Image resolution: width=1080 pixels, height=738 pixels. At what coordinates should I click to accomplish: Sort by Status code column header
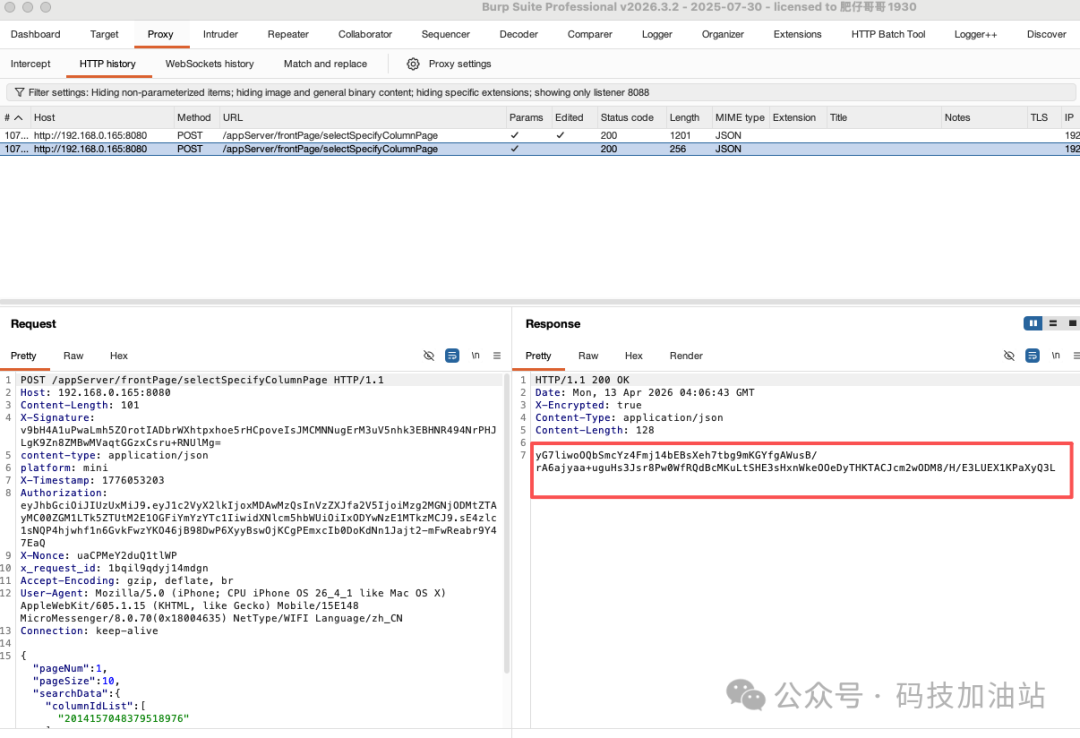627,118
